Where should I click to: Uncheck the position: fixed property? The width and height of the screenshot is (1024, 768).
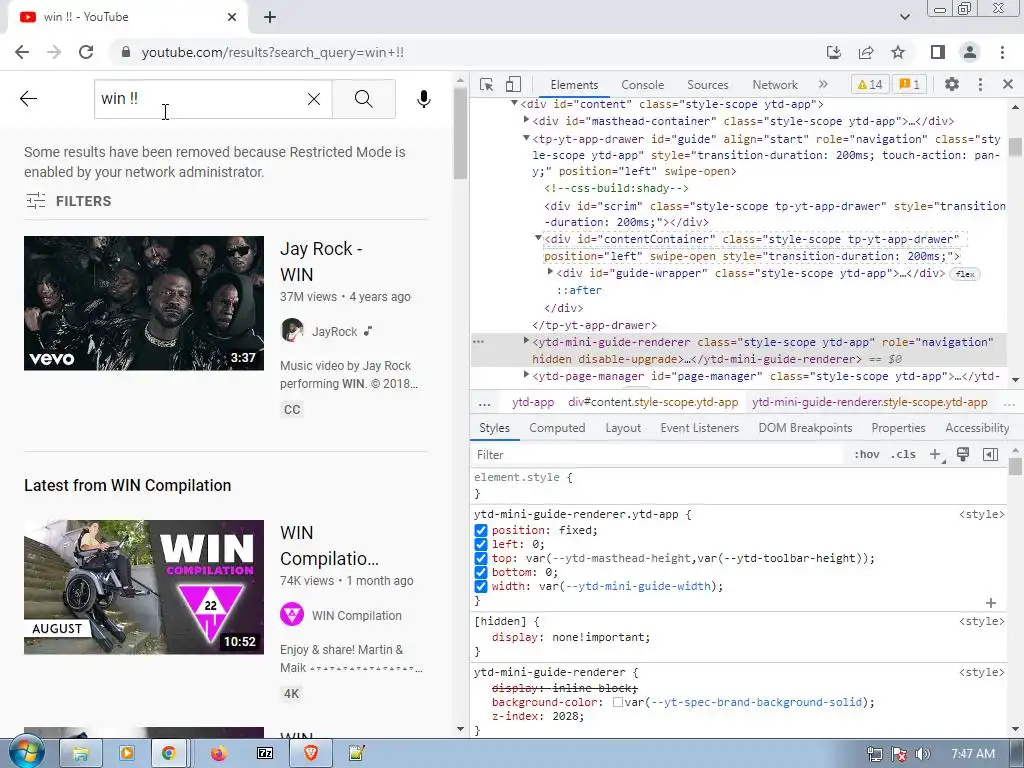(x=481, y=530)
